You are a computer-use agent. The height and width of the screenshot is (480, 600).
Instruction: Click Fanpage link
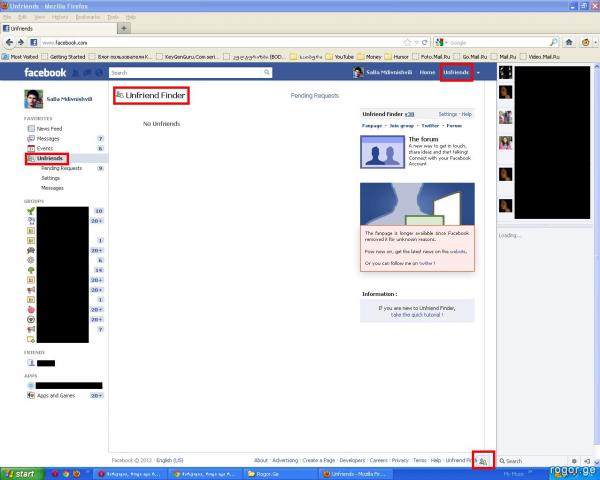pos(372,126)
